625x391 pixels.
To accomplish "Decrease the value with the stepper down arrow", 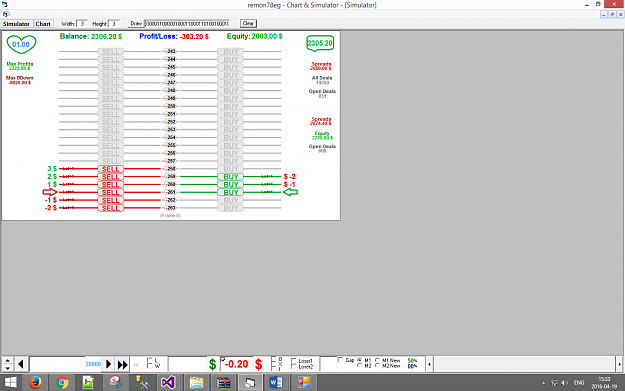I will pyautogui.click(x=7, y=367).
